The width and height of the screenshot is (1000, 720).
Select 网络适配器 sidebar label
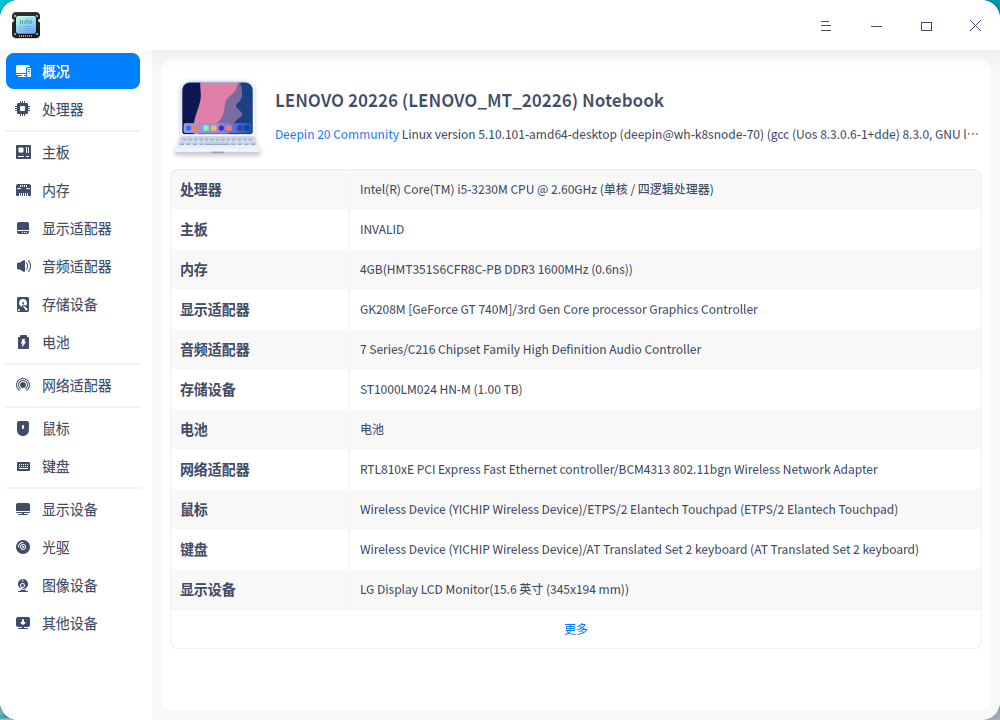[77, 386]
